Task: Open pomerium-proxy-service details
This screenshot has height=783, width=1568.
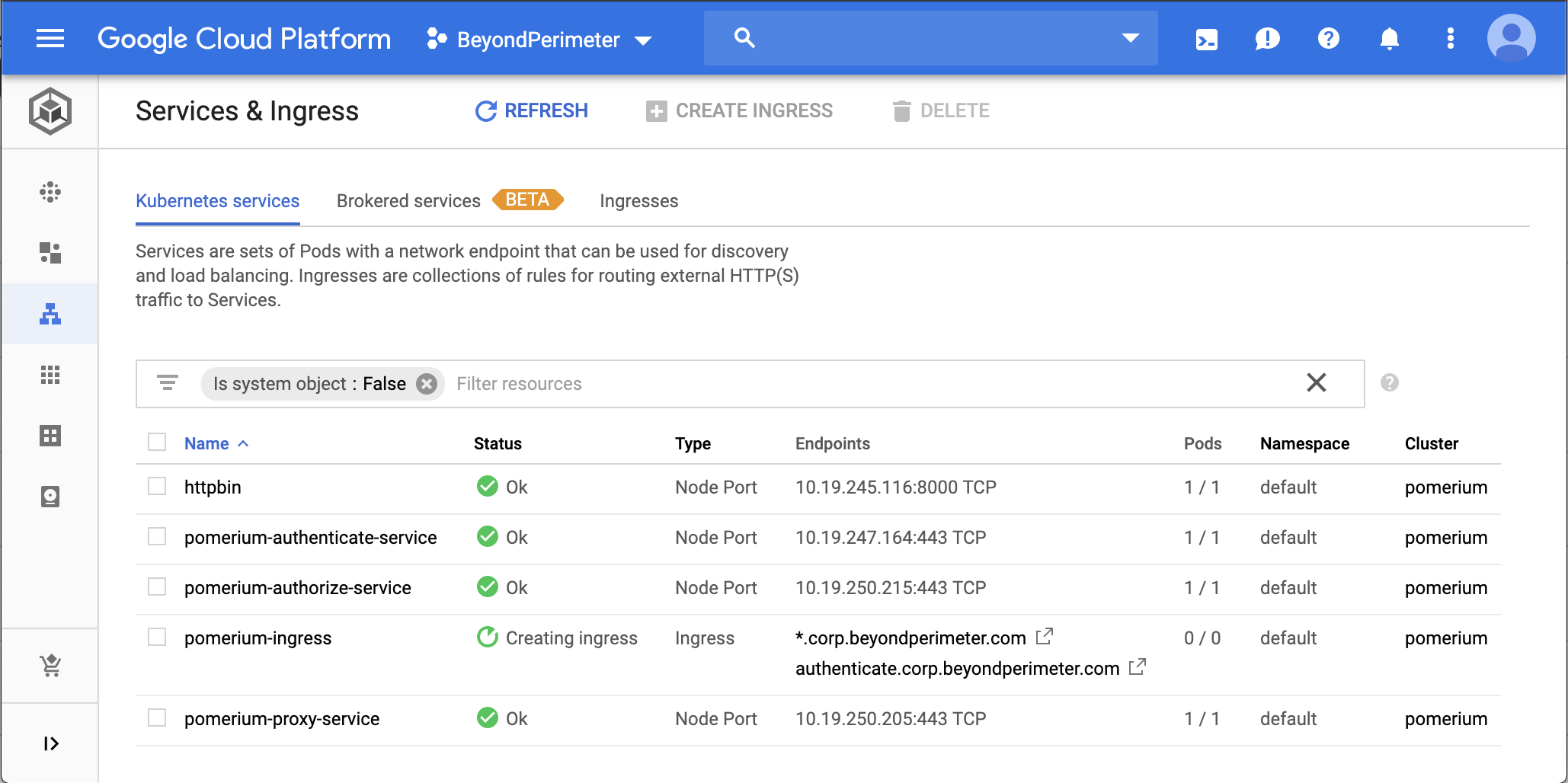Action: [282, 719]
